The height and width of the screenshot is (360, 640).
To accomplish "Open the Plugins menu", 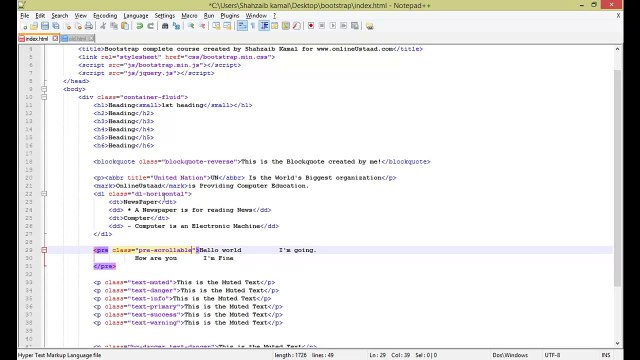I will pos(230,16).
